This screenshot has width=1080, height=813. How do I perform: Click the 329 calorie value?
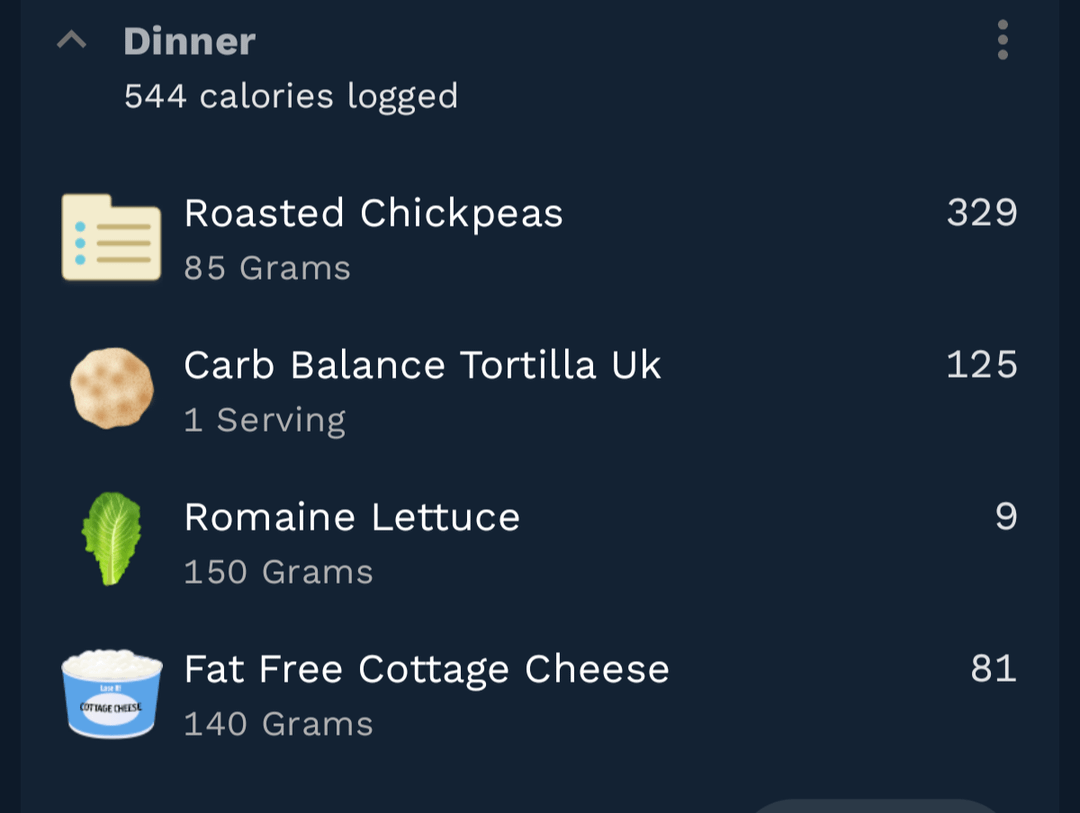981,213
